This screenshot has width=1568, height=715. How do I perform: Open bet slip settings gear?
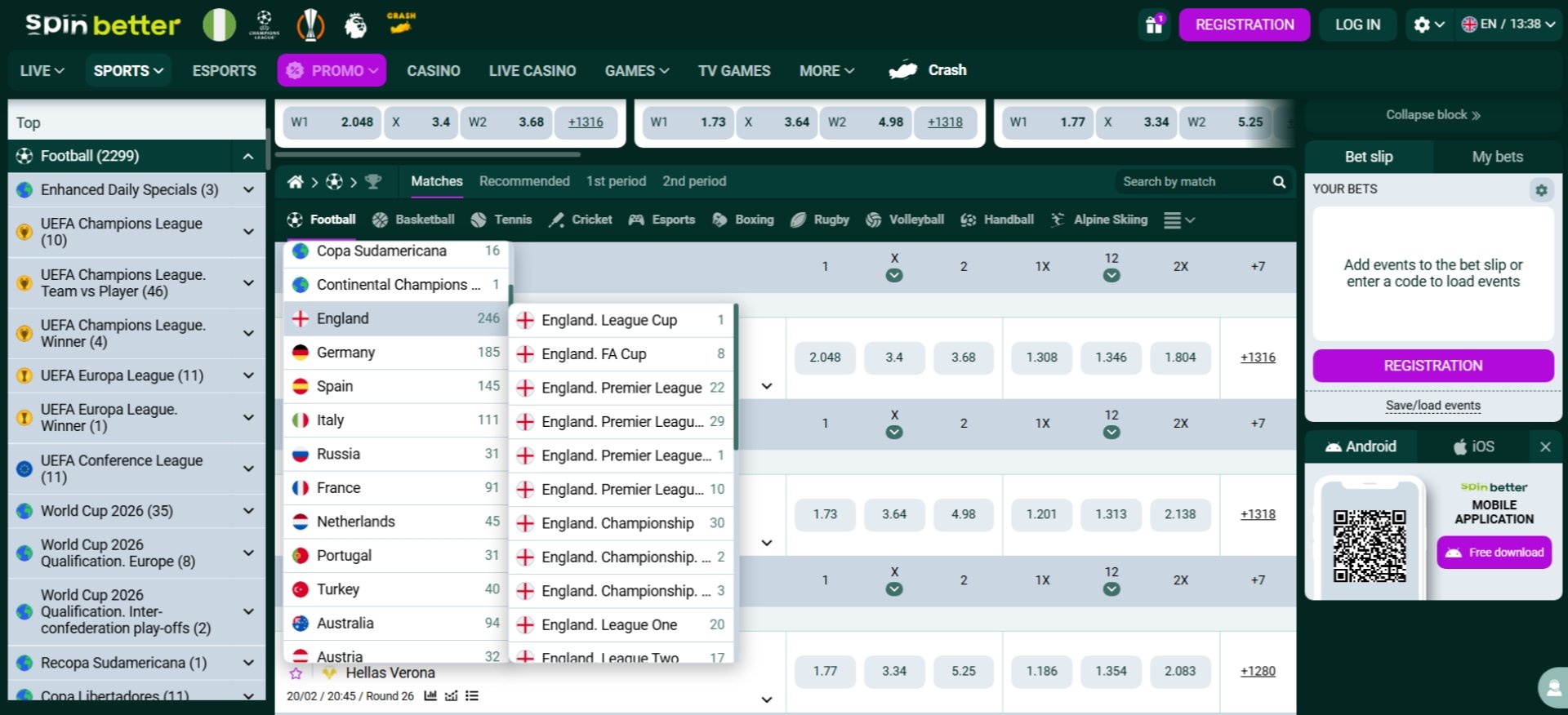[x=1541, y=189]
